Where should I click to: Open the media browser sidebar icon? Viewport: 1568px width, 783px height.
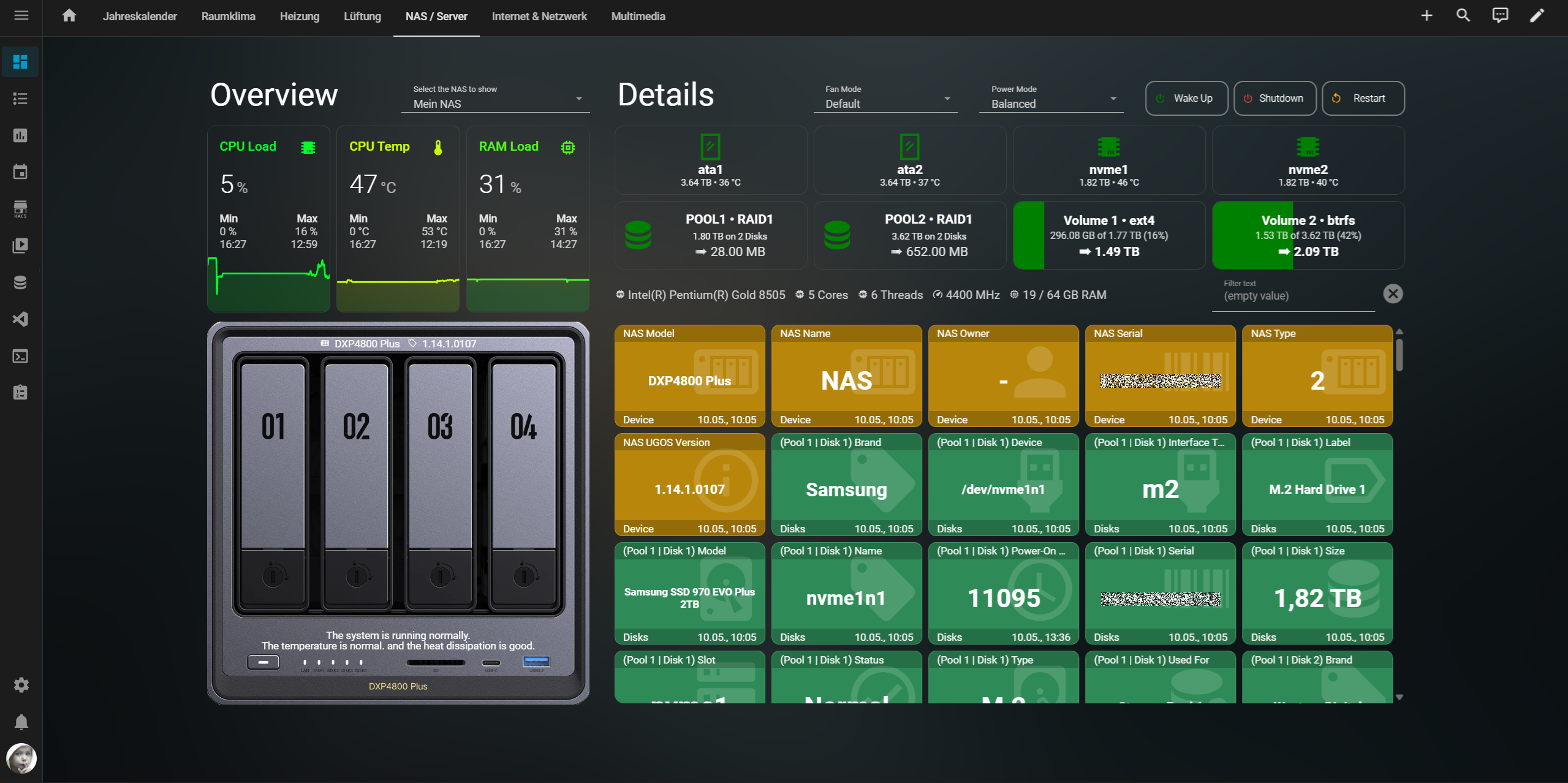coord(20,246)
